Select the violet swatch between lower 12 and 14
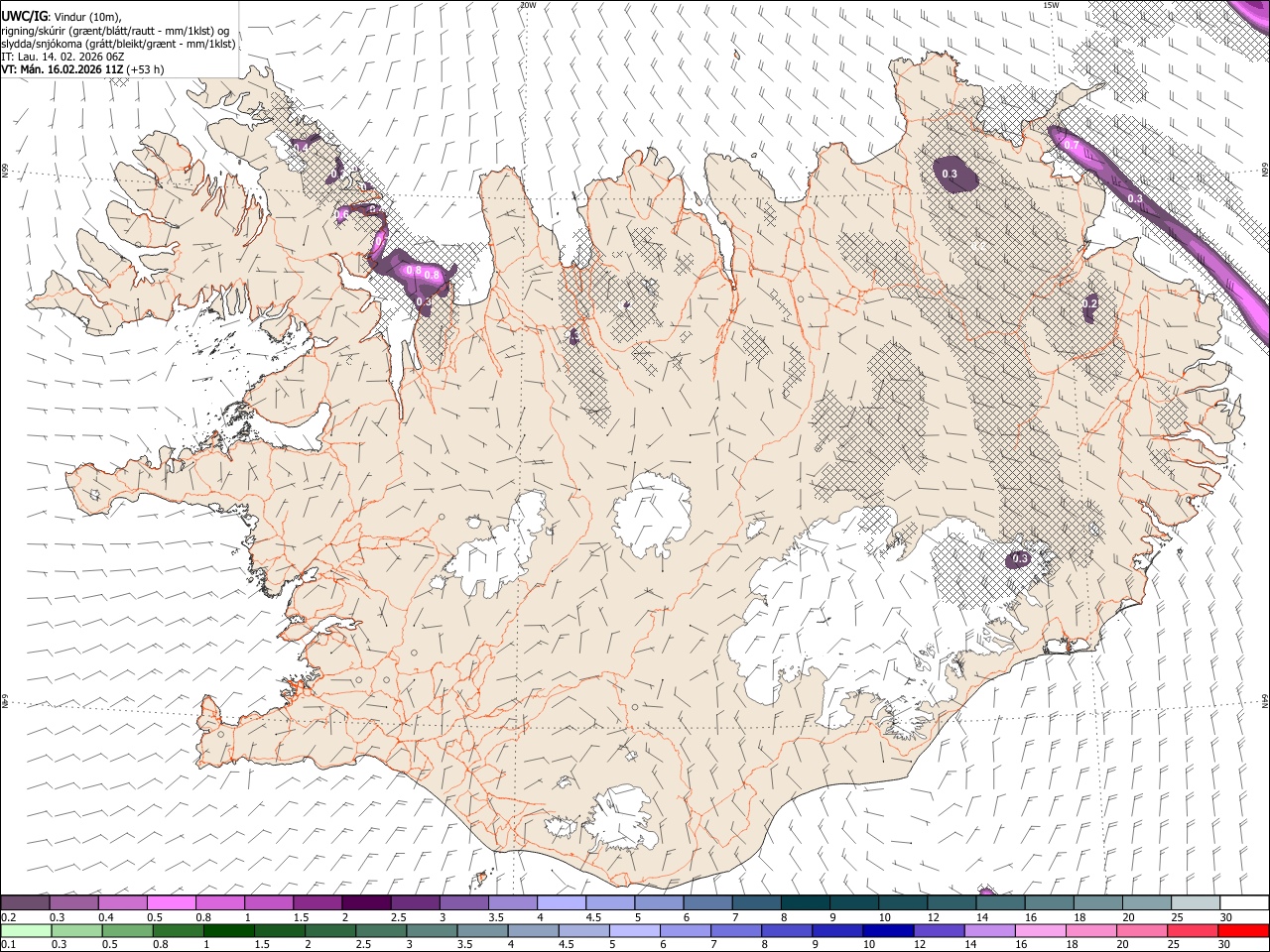 point(939,931)
